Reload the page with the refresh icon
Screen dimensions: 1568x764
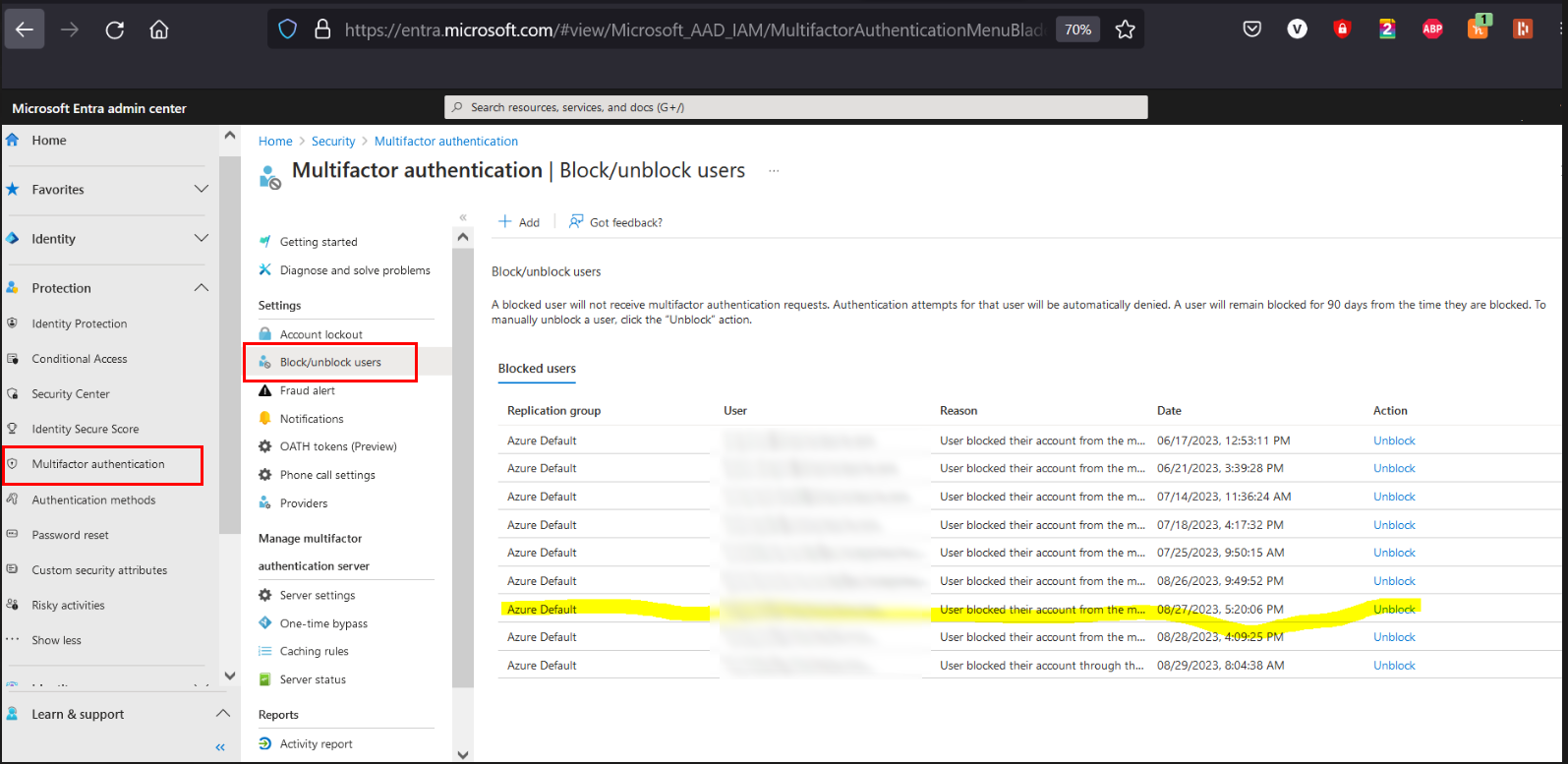[114, 29]
